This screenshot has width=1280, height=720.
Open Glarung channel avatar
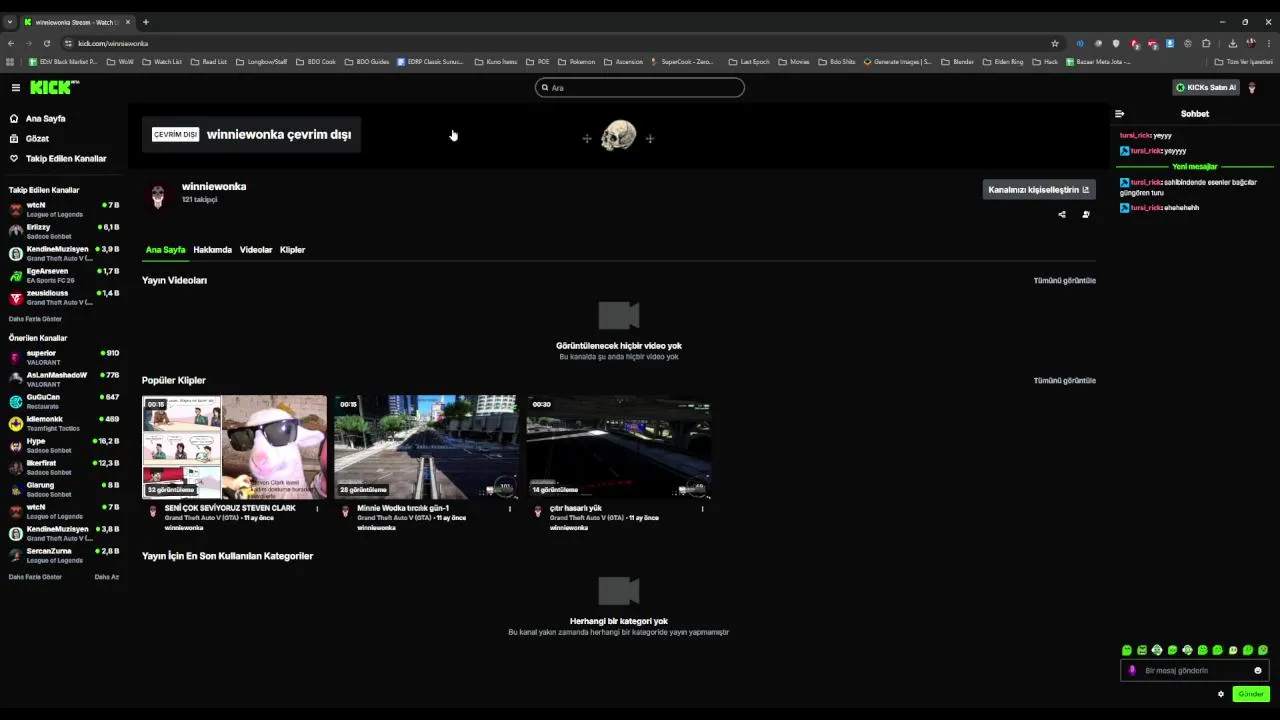(16, 490)
